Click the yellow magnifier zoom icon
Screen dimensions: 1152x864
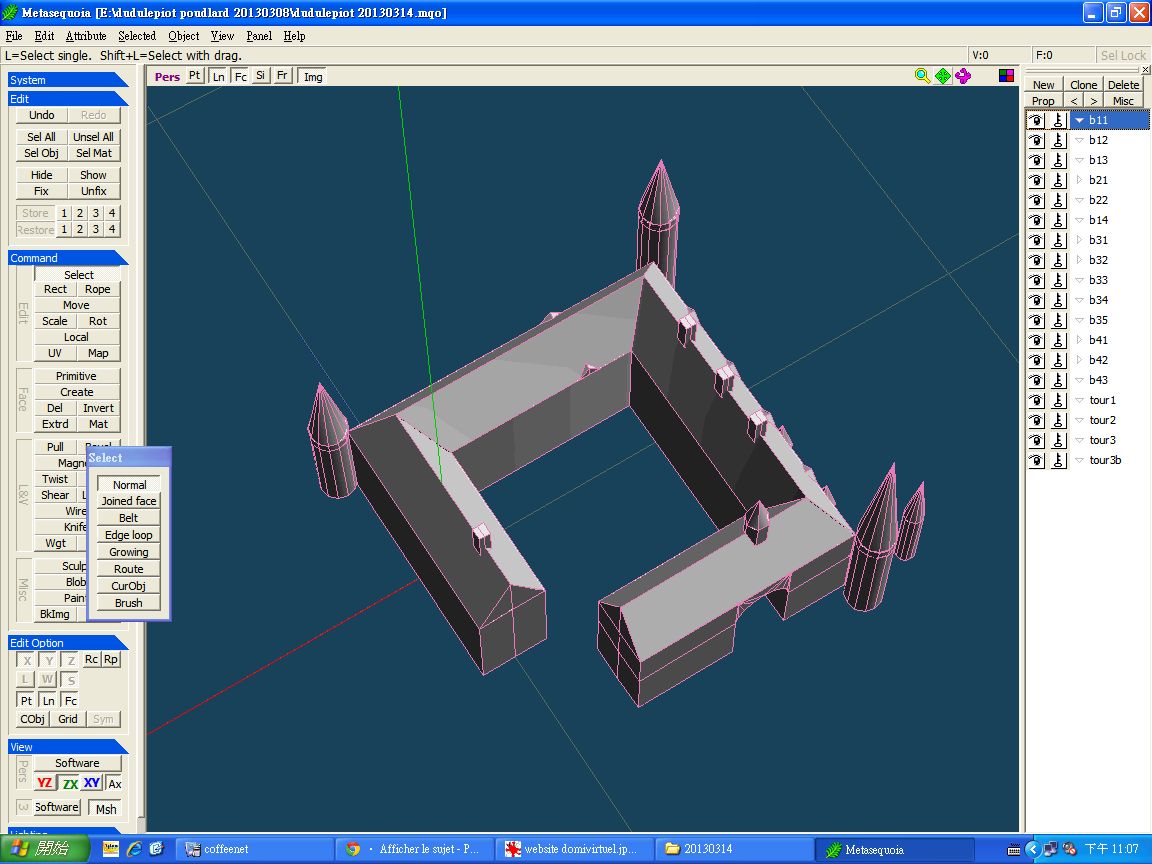[x=923, y=76]
